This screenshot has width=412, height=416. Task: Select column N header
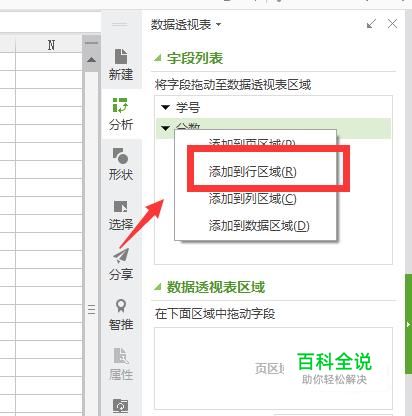[49, 44]
